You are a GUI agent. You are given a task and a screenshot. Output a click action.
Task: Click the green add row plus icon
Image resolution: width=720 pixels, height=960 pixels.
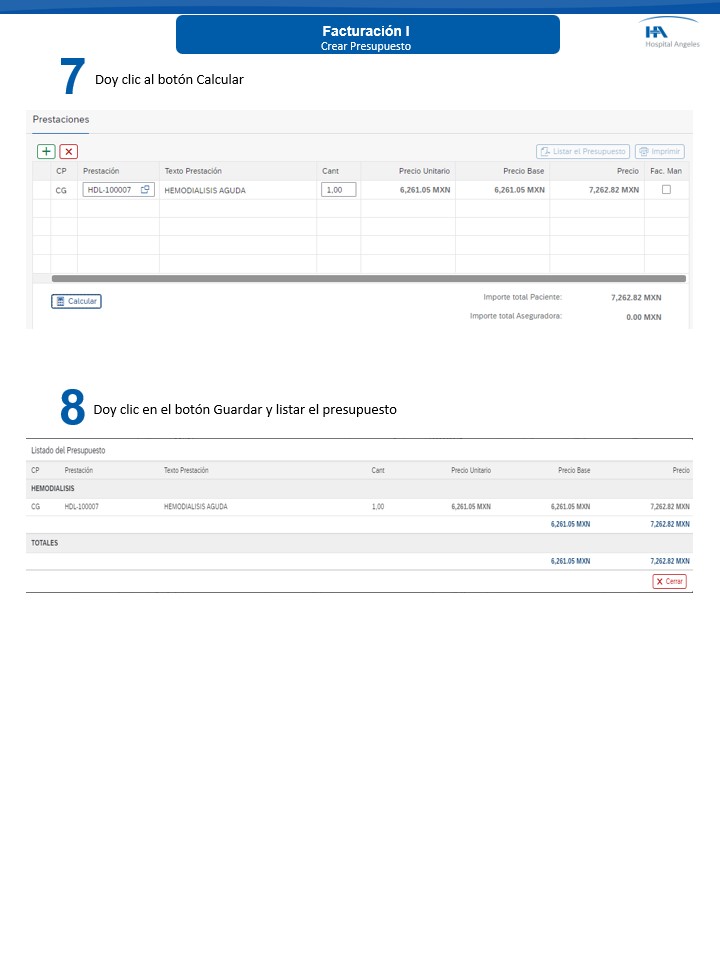point(46,151)
